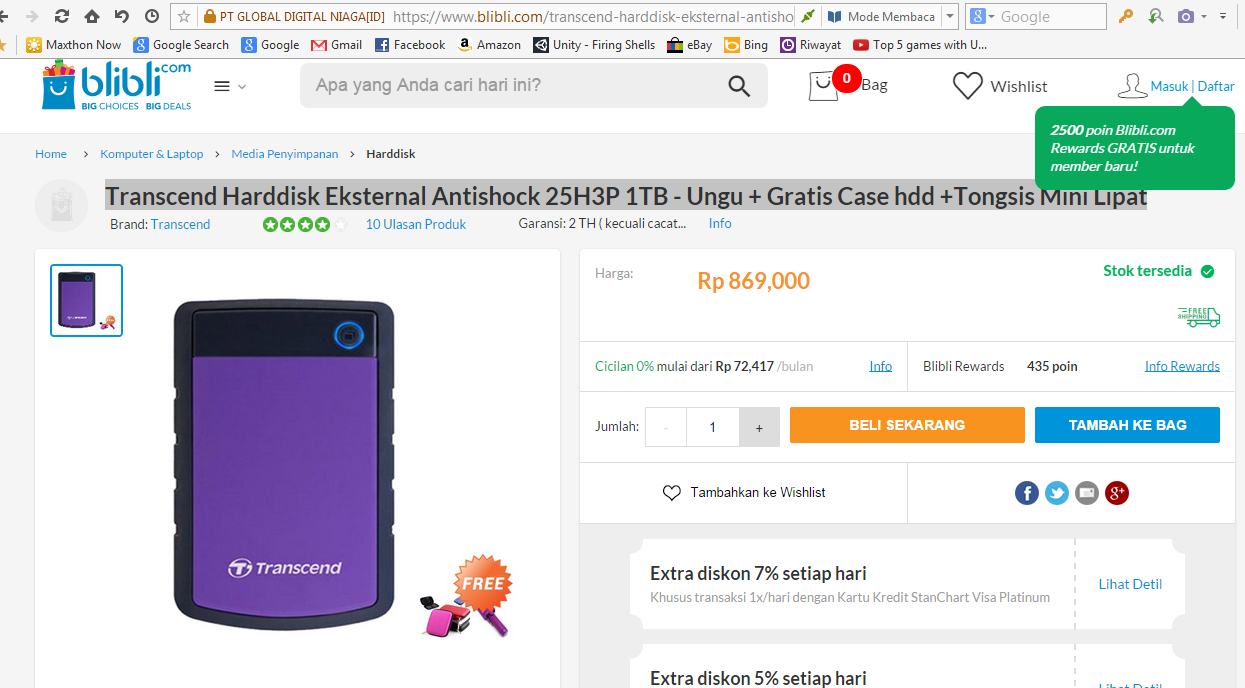Open Amazon bookmark

(489, 45)
